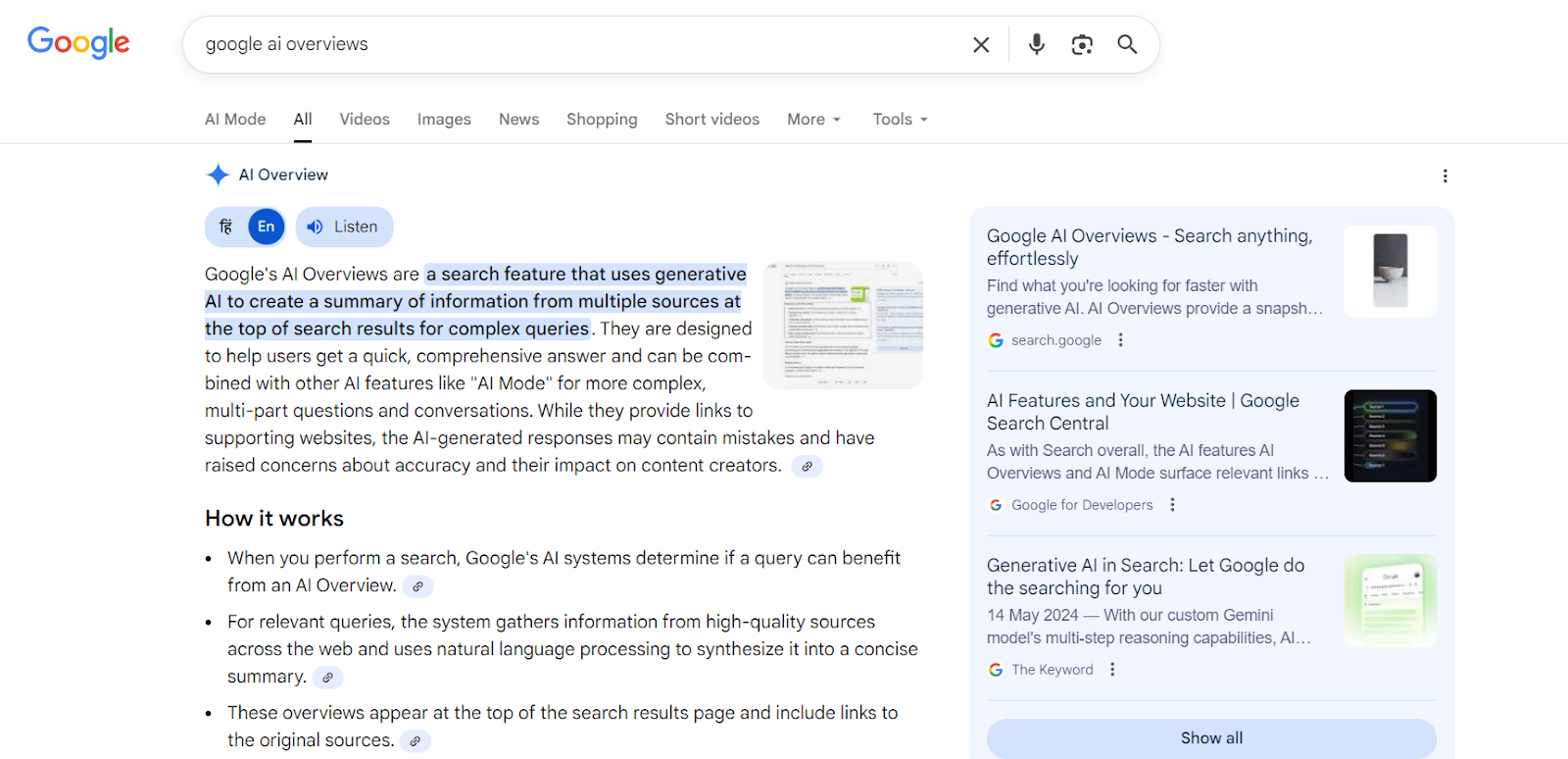
Task: Switch overview language to Hindi
Action: click(x=226, y=227)
